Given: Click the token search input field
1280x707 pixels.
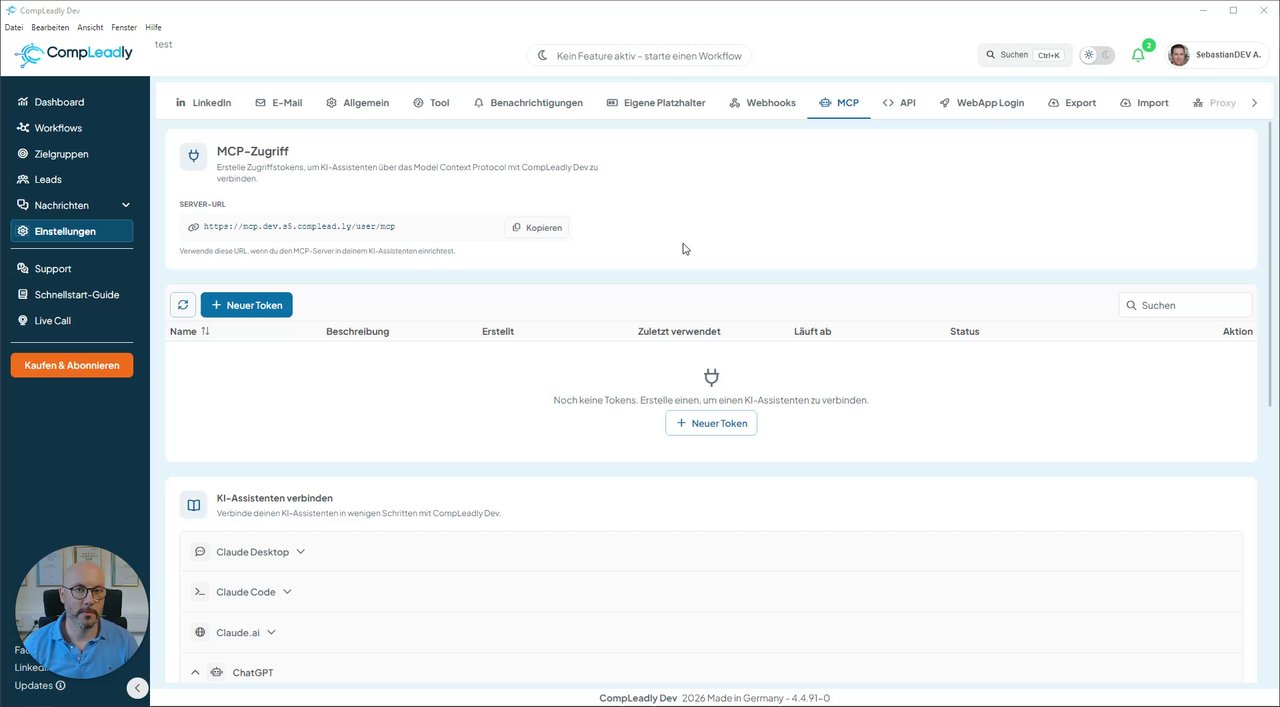Looking at the screenshot, I should (x=1185, y=305).
